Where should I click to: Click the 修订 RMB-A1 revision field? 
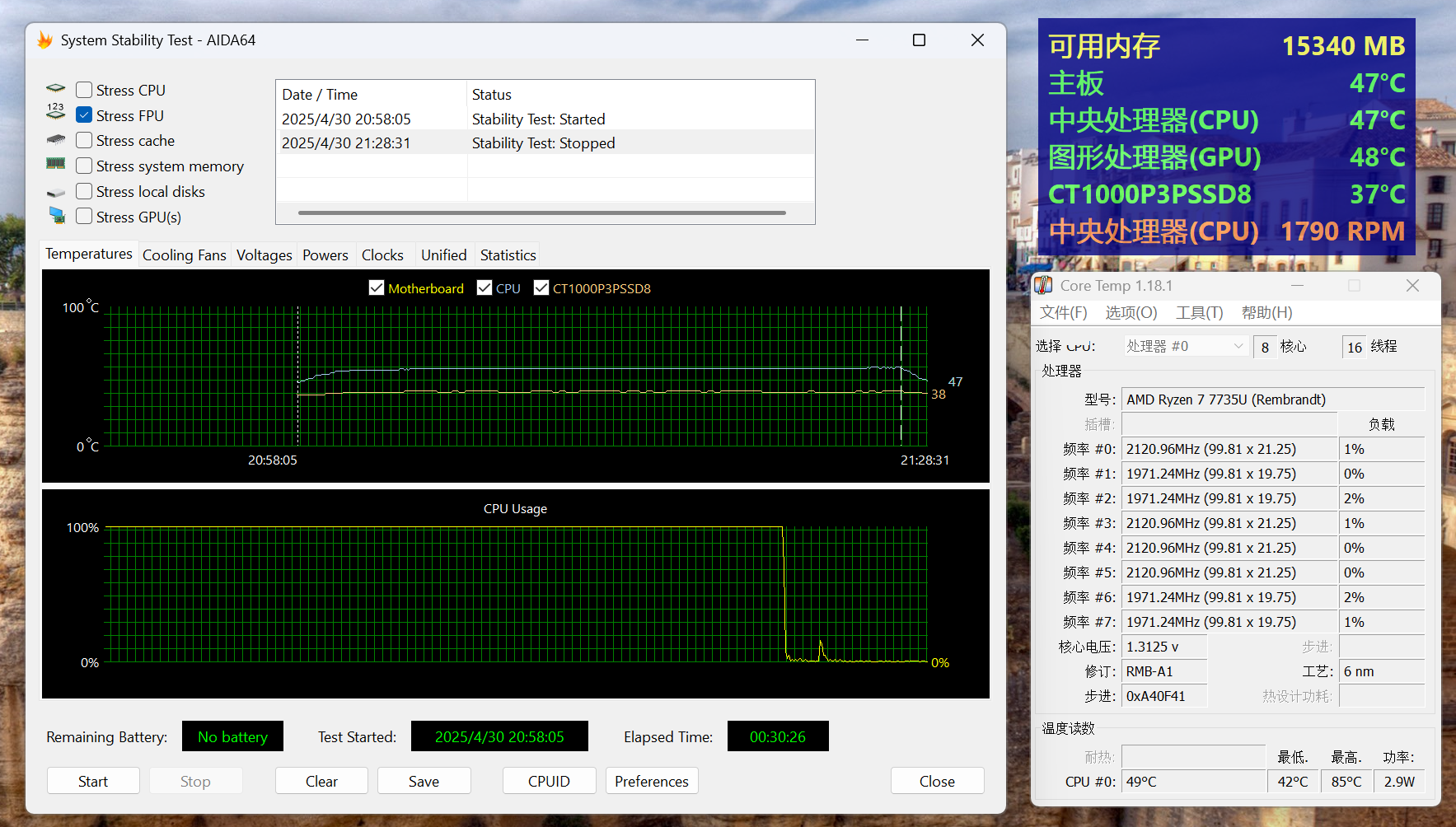[x=1164, y=671]
